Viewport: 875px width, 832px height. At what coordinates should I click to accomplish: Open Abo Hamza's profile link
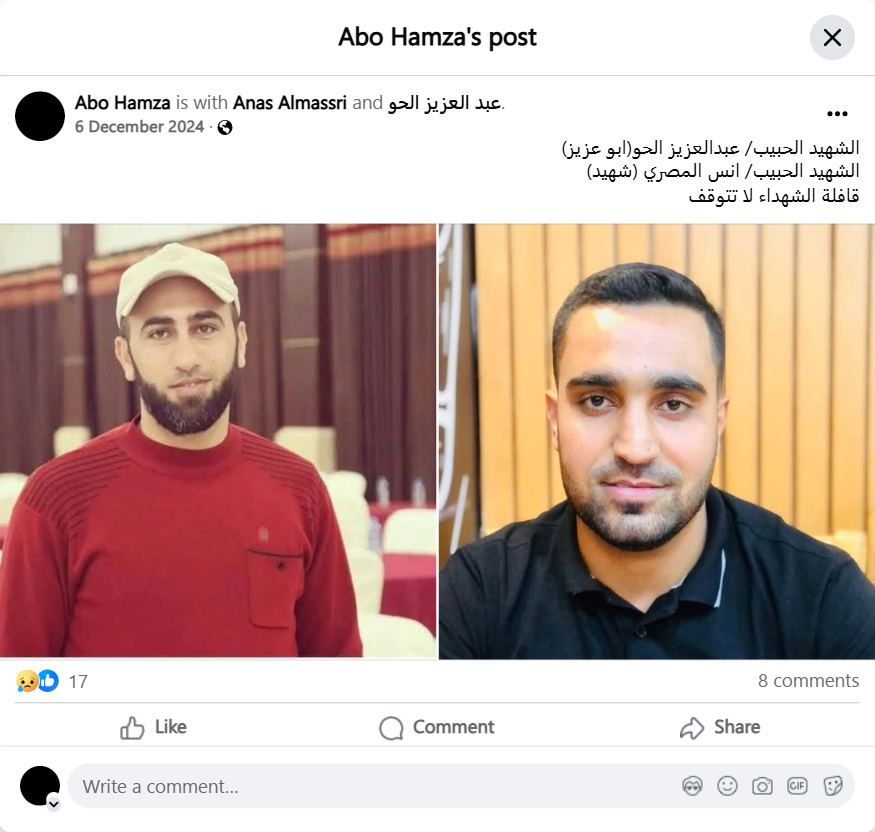[x=123, y=103]
